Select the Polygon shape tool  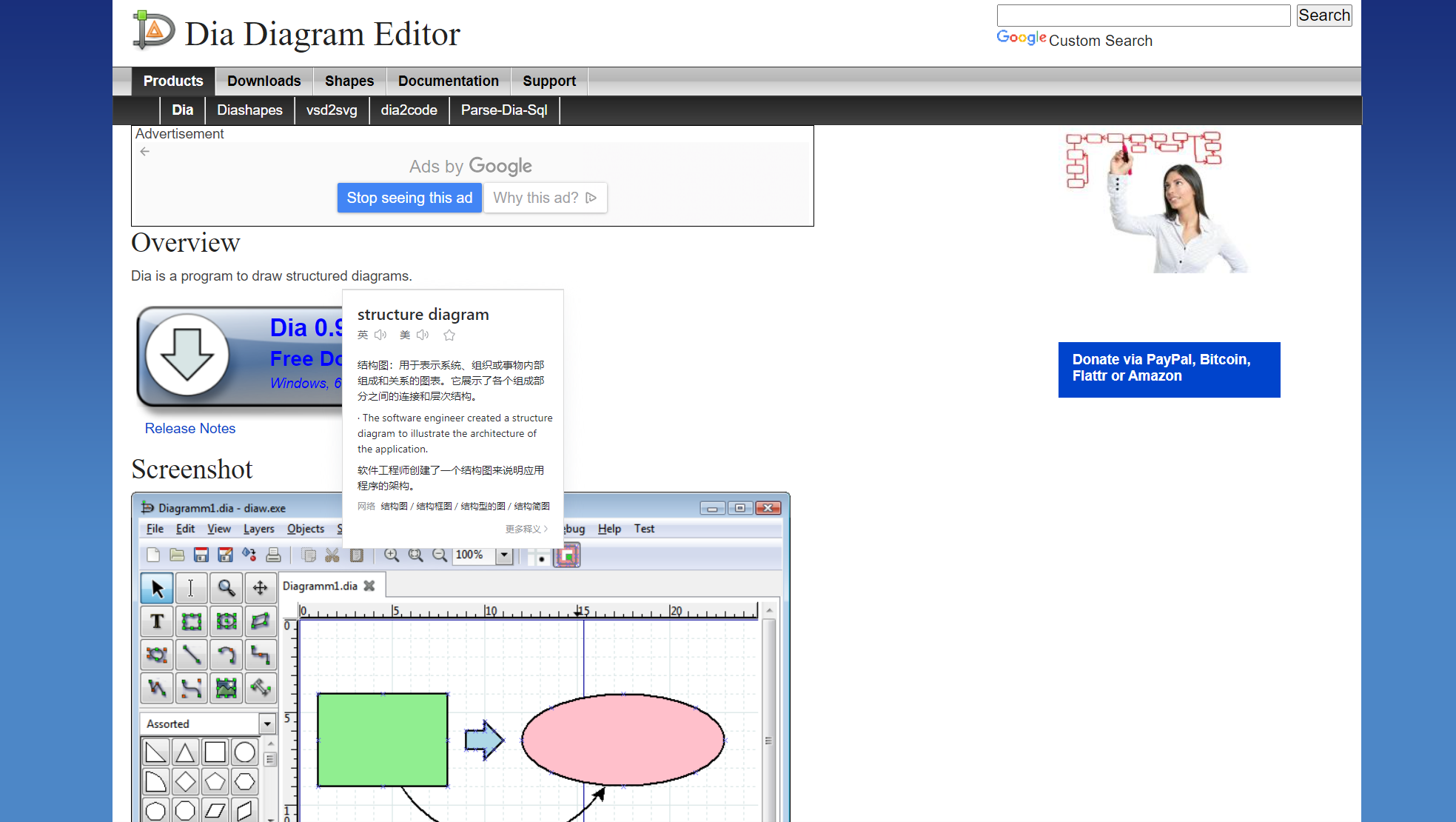click(260, 621)
